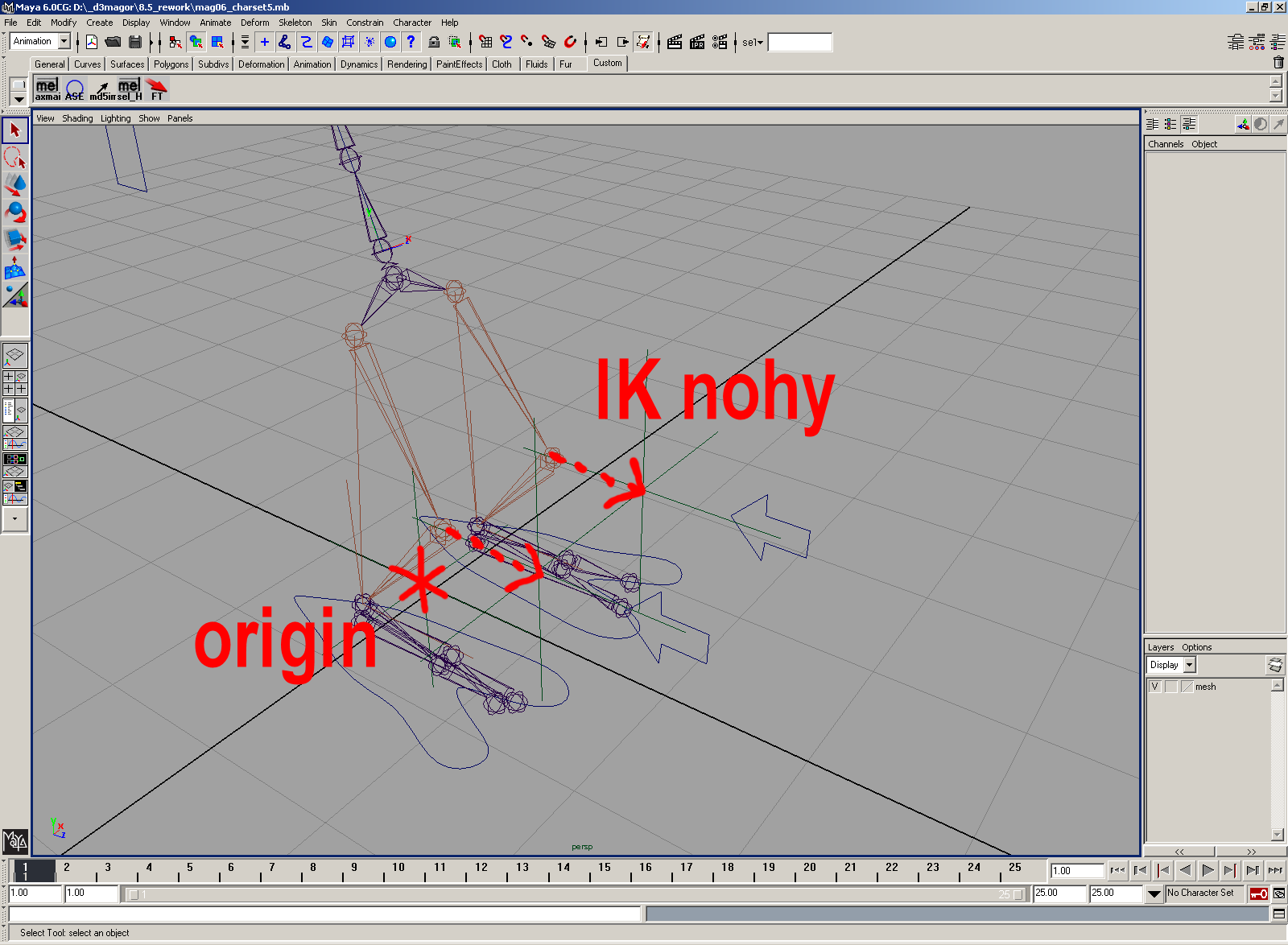The height and width of the screenshot is (945, 1288).
Task: Toggle the joints selection mask icon
Action: point(285,42)
